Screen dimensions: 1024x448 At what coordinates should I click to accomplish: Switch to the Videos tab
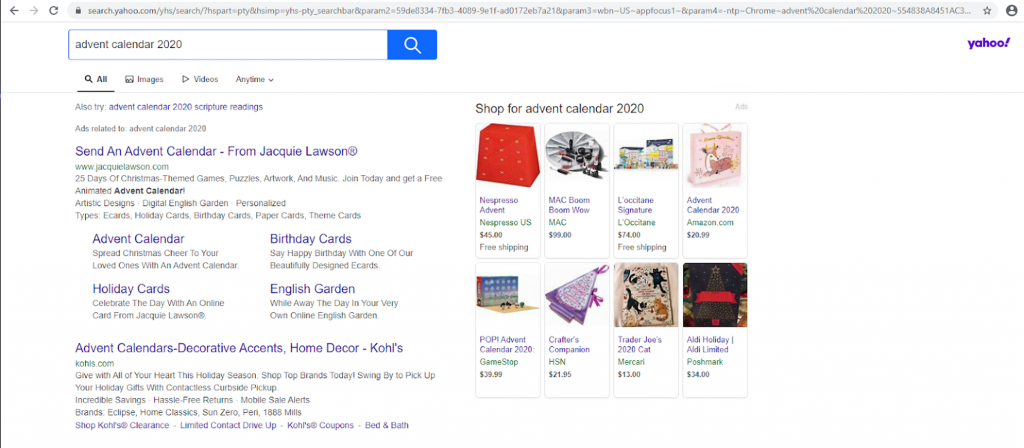coord(200,79)
